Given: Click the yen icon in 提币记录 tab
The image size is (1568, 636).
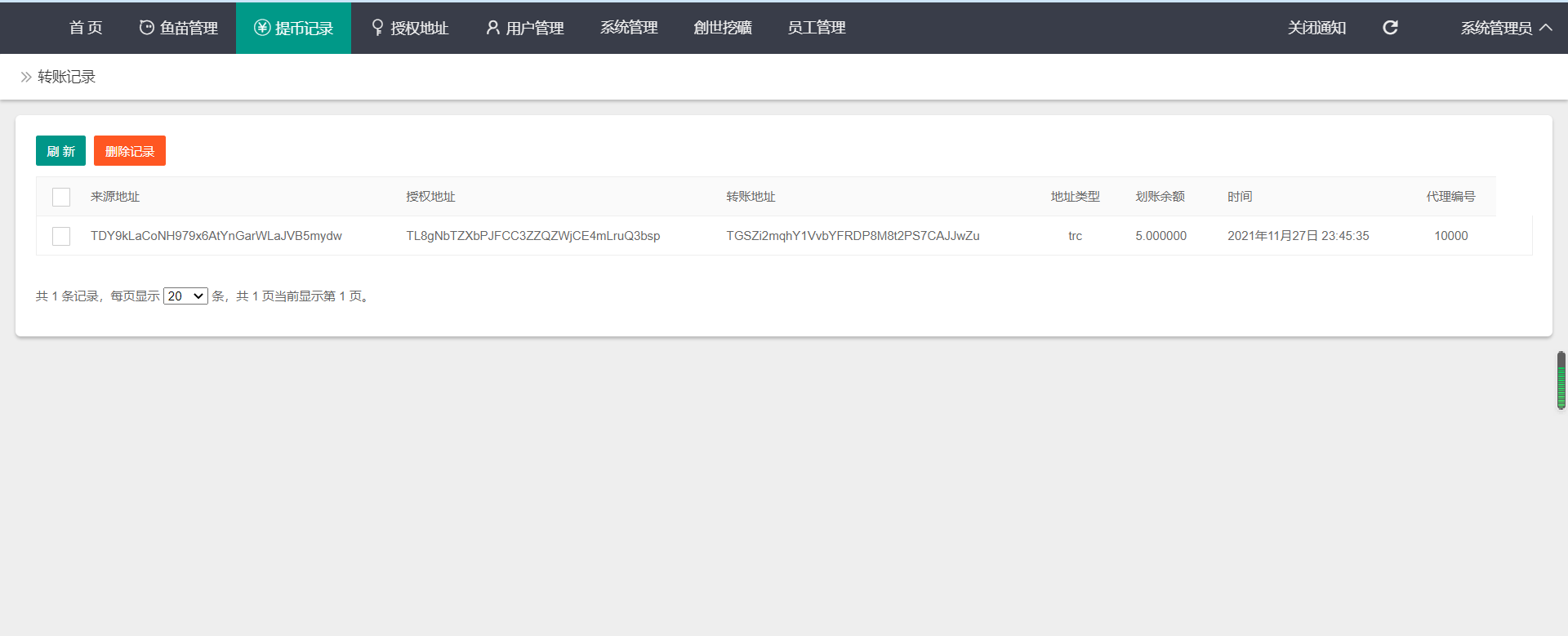Looking at the screenshot, I should point(262,28).
